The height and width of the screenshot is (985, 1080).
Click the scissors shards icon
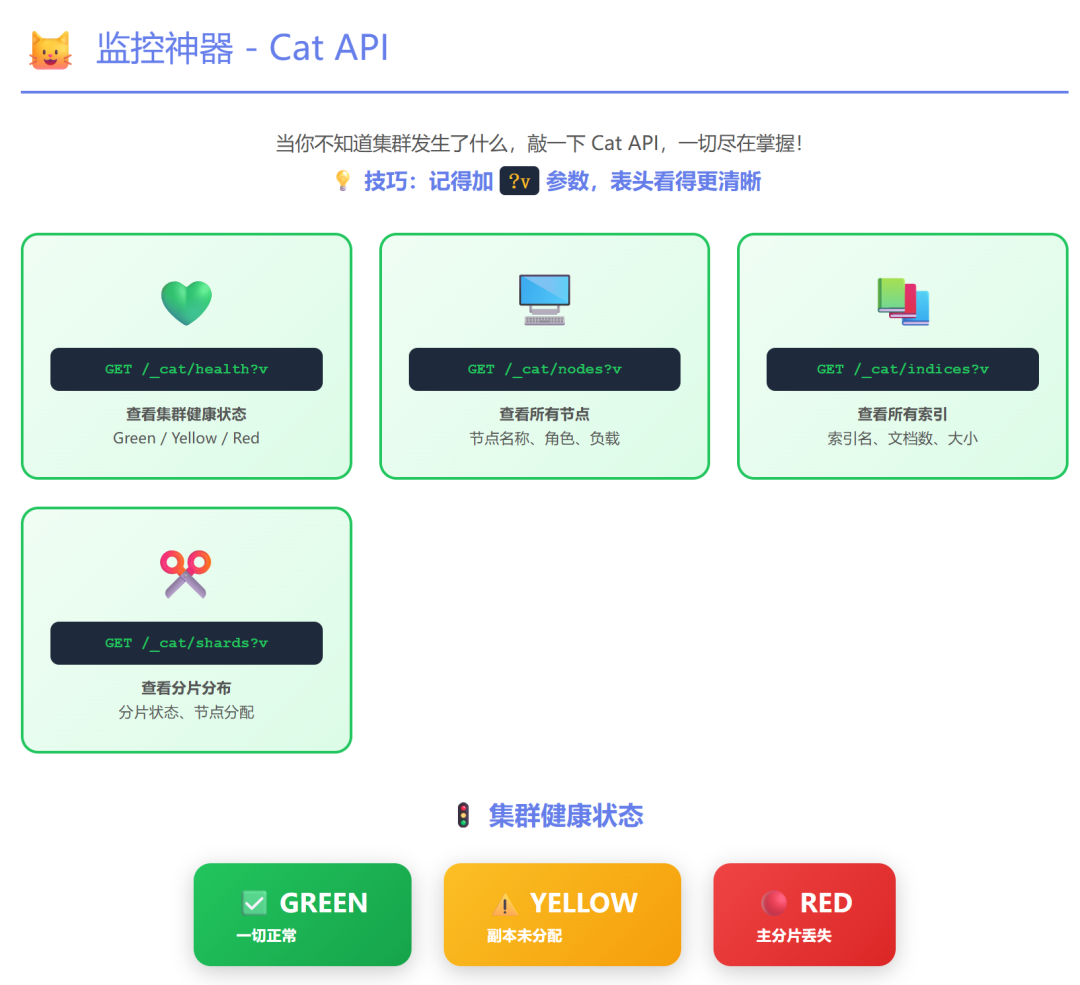pos(186,574)
